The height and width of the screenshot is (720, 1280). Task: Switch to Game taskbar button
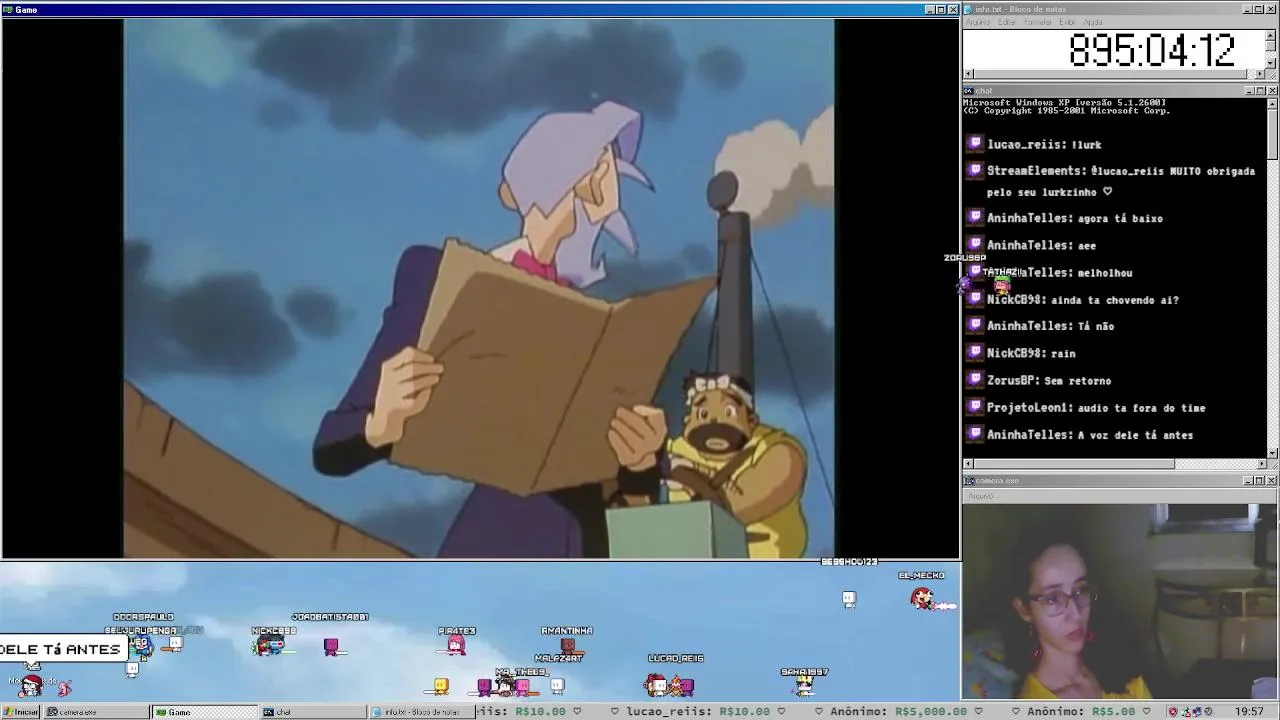coord(203,712)
